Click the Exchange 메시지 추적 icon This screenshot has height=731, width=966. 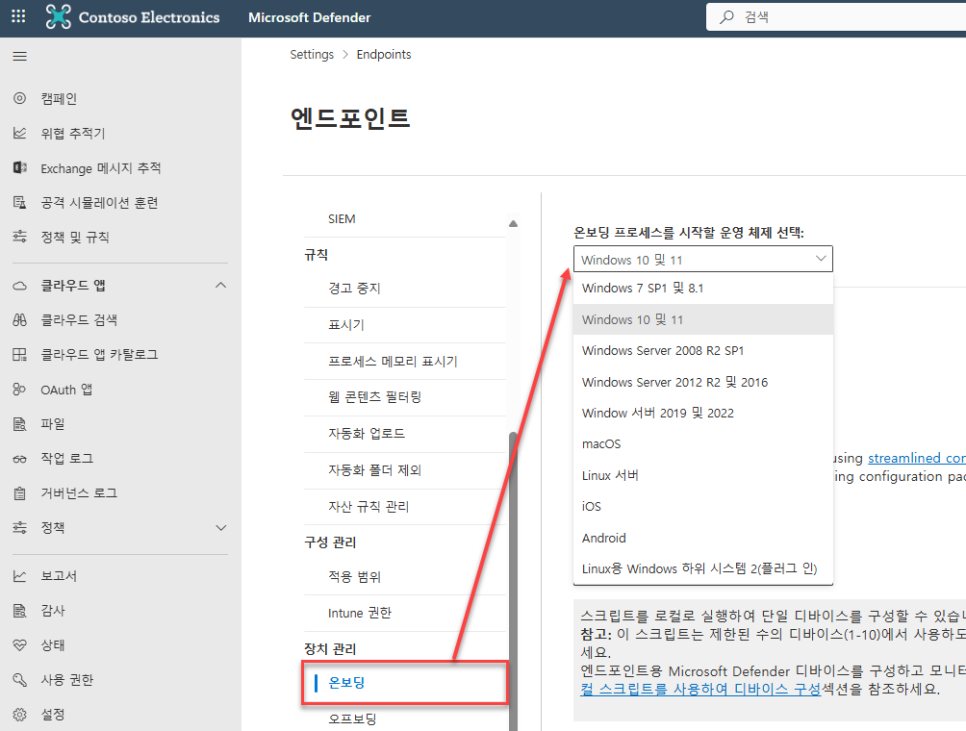pyautogui.click(x=20, y=168)
